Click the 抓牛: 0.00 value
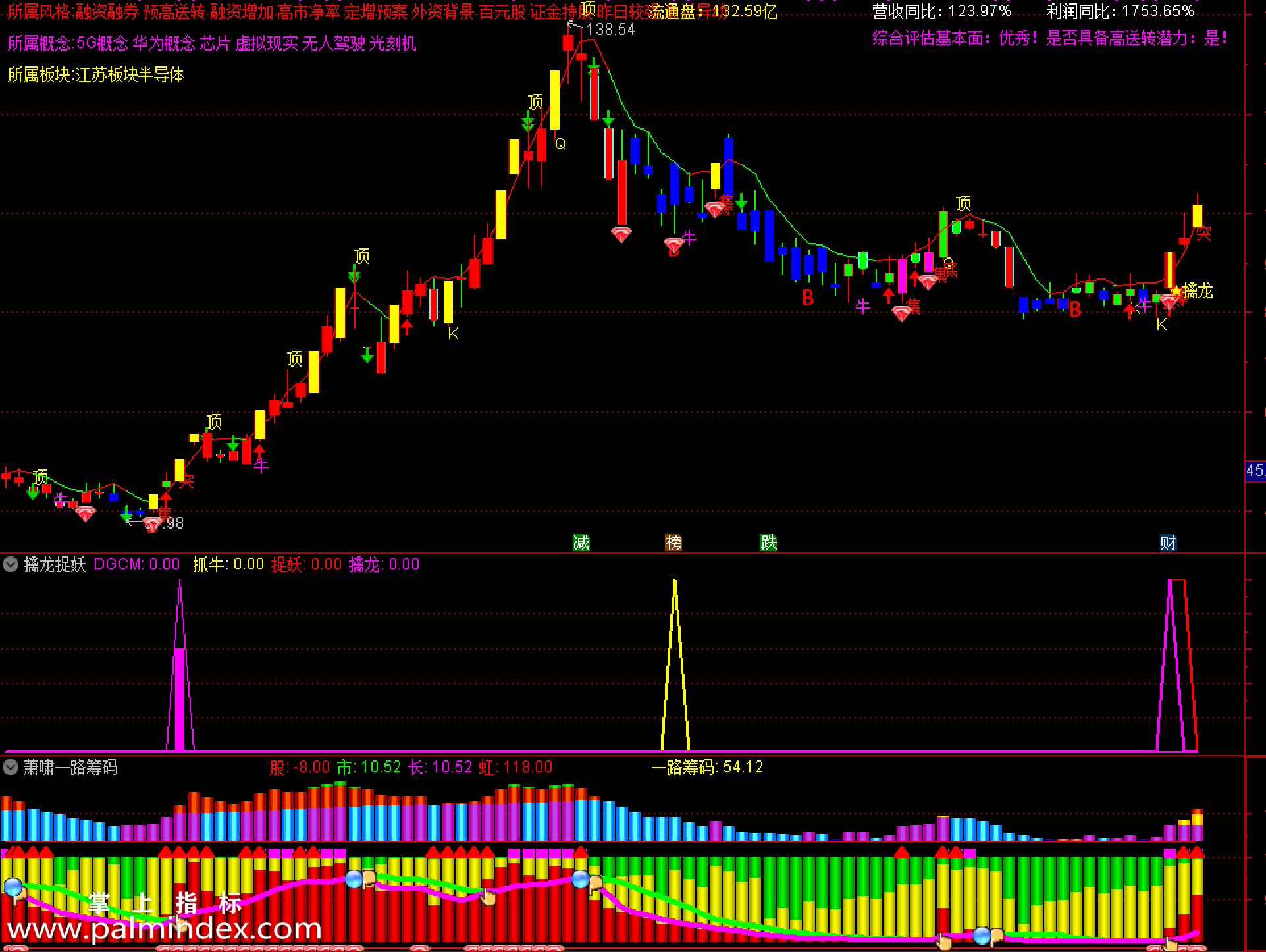Viewport: 1266px width, 952px height. click(228, 564)
